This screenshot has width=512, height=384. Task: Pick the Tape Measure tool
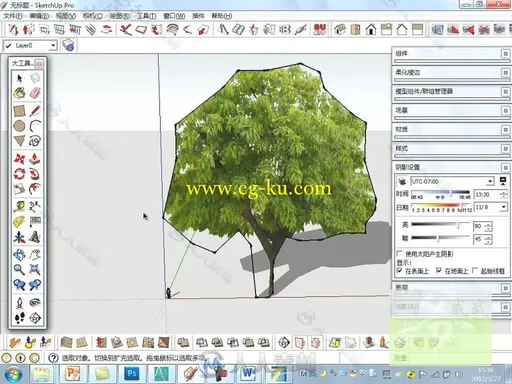[x=19, y=206]
